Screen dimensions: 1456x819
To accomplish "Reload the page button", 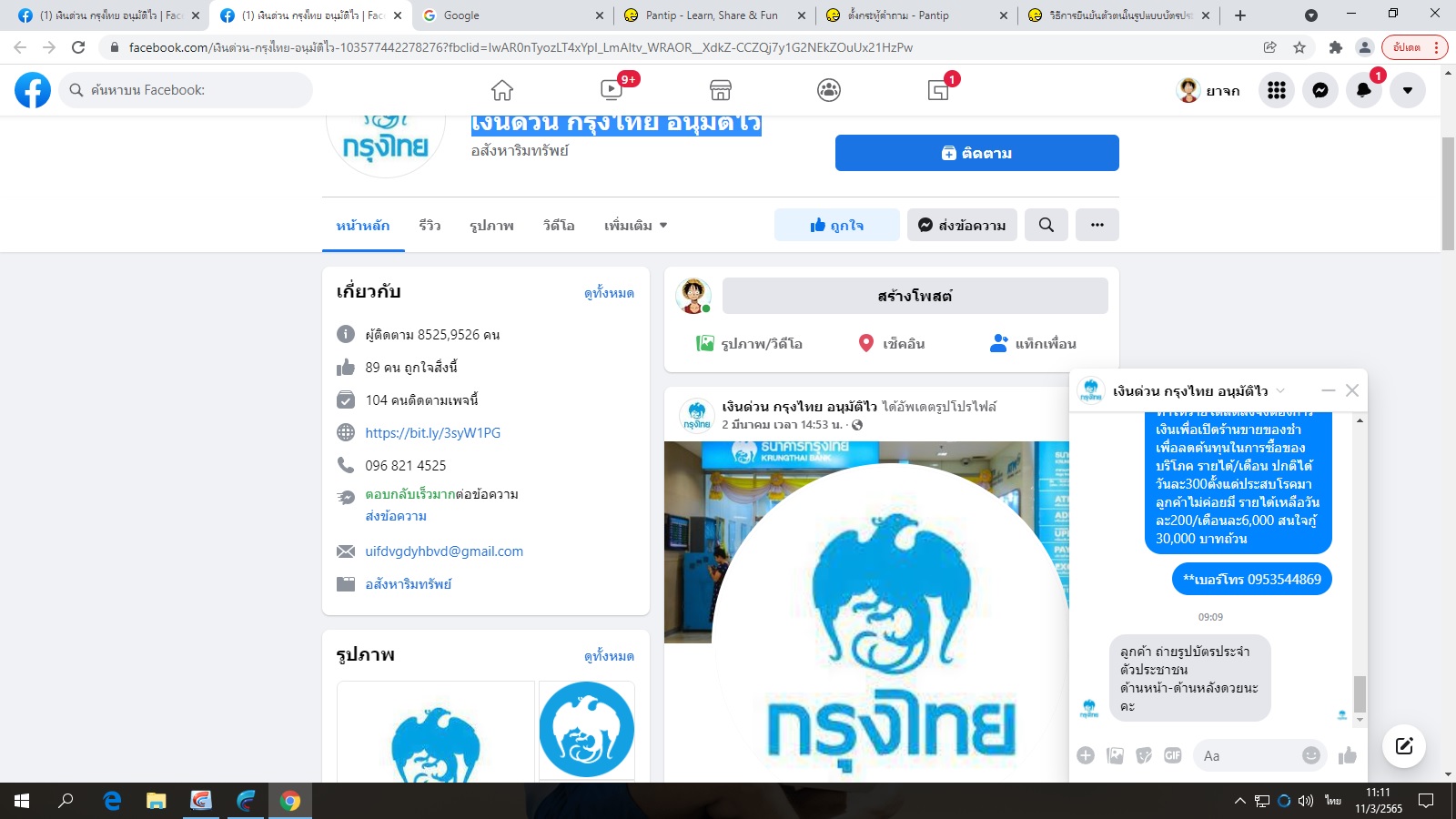I will coord(78,47).
